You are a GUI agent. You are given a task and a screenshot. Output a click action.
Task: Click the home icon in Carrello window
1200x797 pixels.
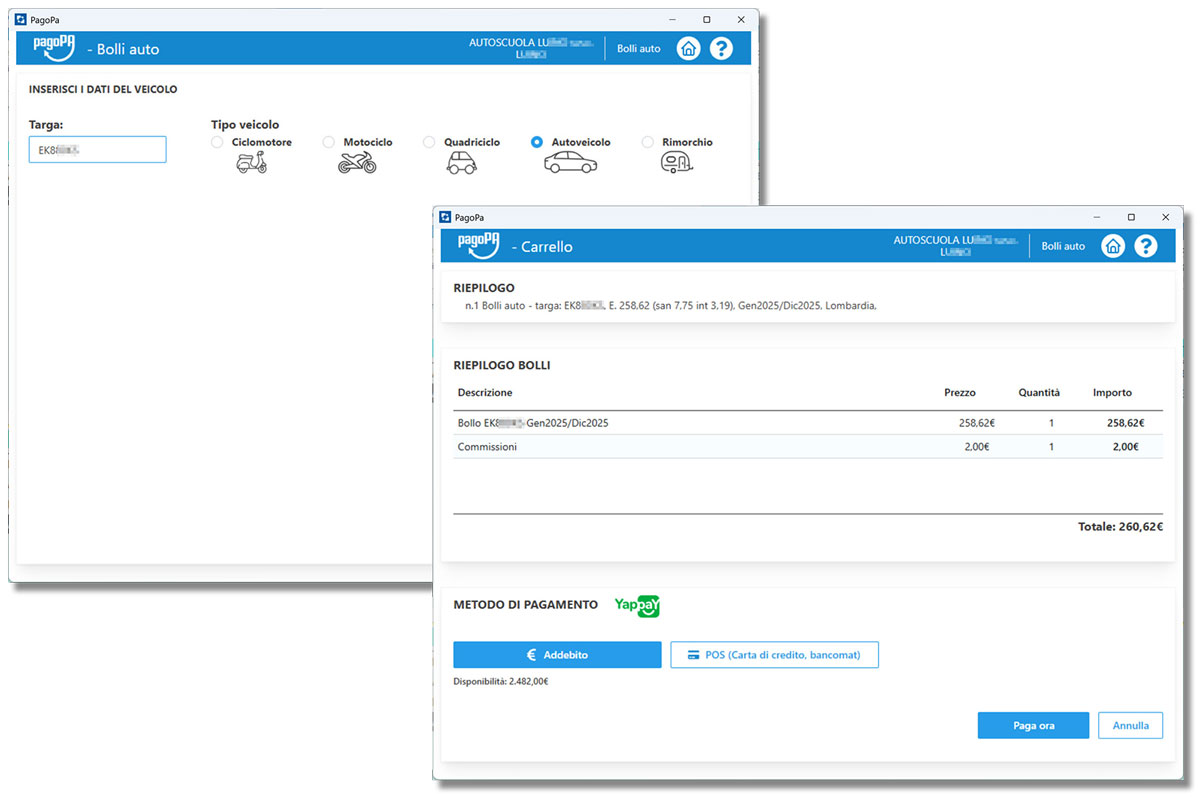click(x=1113, y=246)
